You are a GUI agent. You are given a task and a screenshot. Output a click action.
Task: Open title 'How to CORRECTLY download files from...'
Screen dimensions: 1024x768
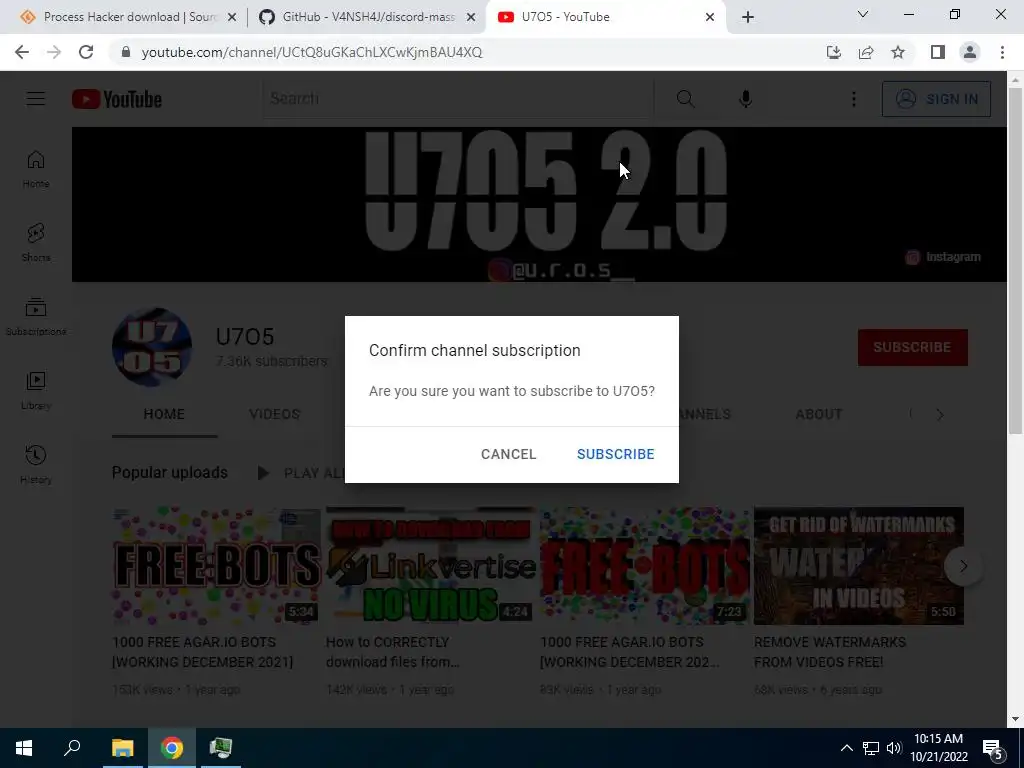pyautogui.click(x=393, y=652)
